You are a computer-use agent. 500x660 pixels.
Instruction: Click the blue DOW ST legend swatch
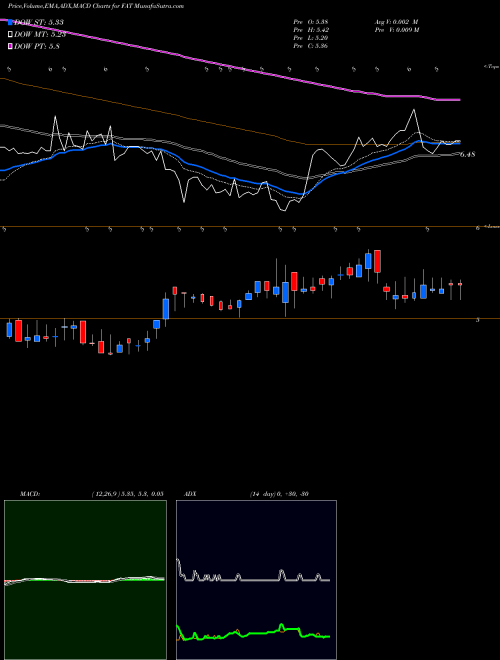(10, 22)
